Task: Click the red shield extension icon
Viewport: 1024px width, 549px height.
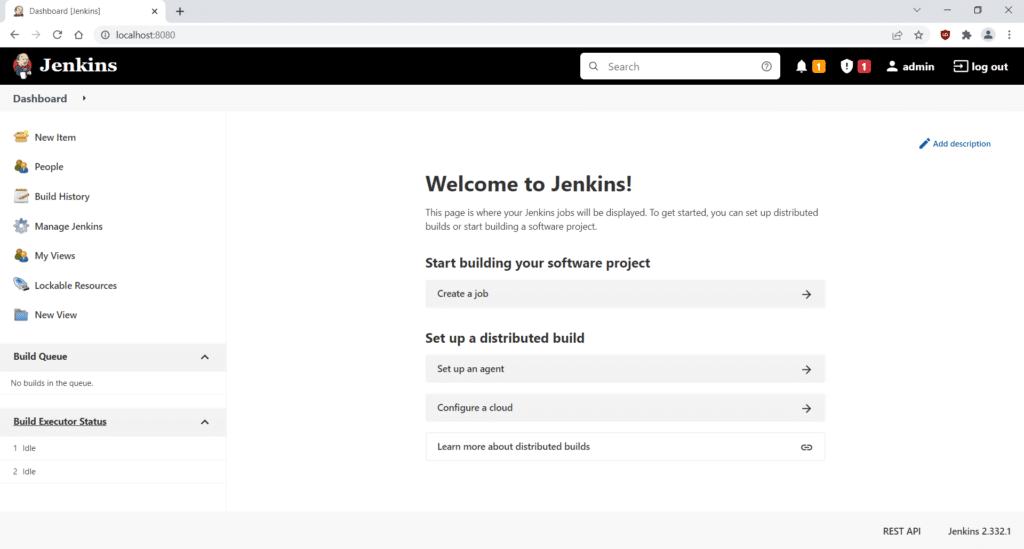Action: tap(945, 35)
